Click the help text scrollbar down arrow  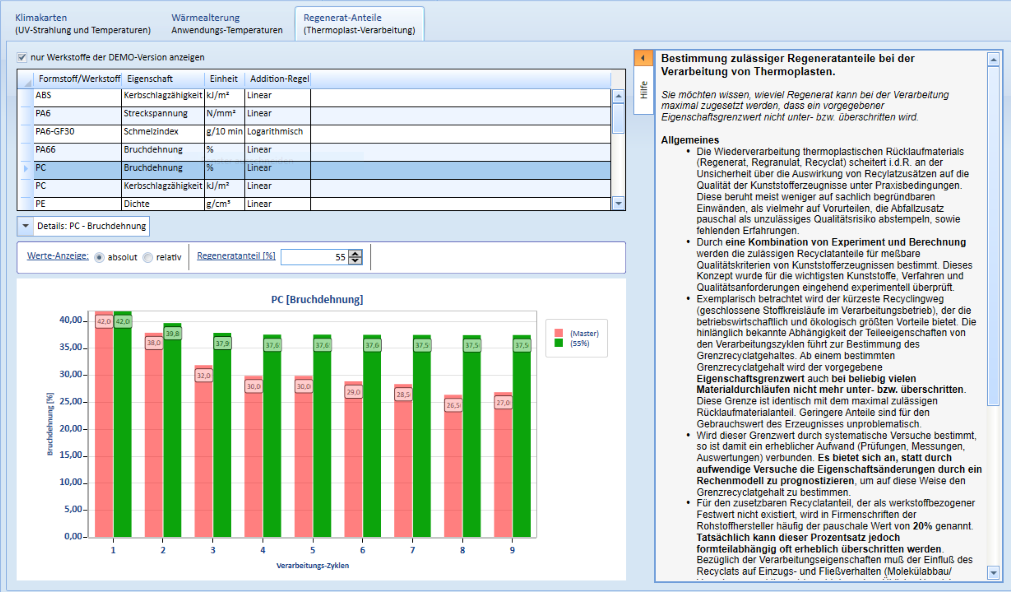(x=993, y=572)
